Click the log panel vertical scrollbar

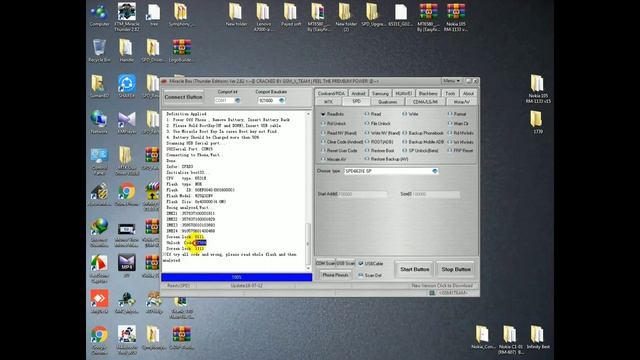(308, 191)
